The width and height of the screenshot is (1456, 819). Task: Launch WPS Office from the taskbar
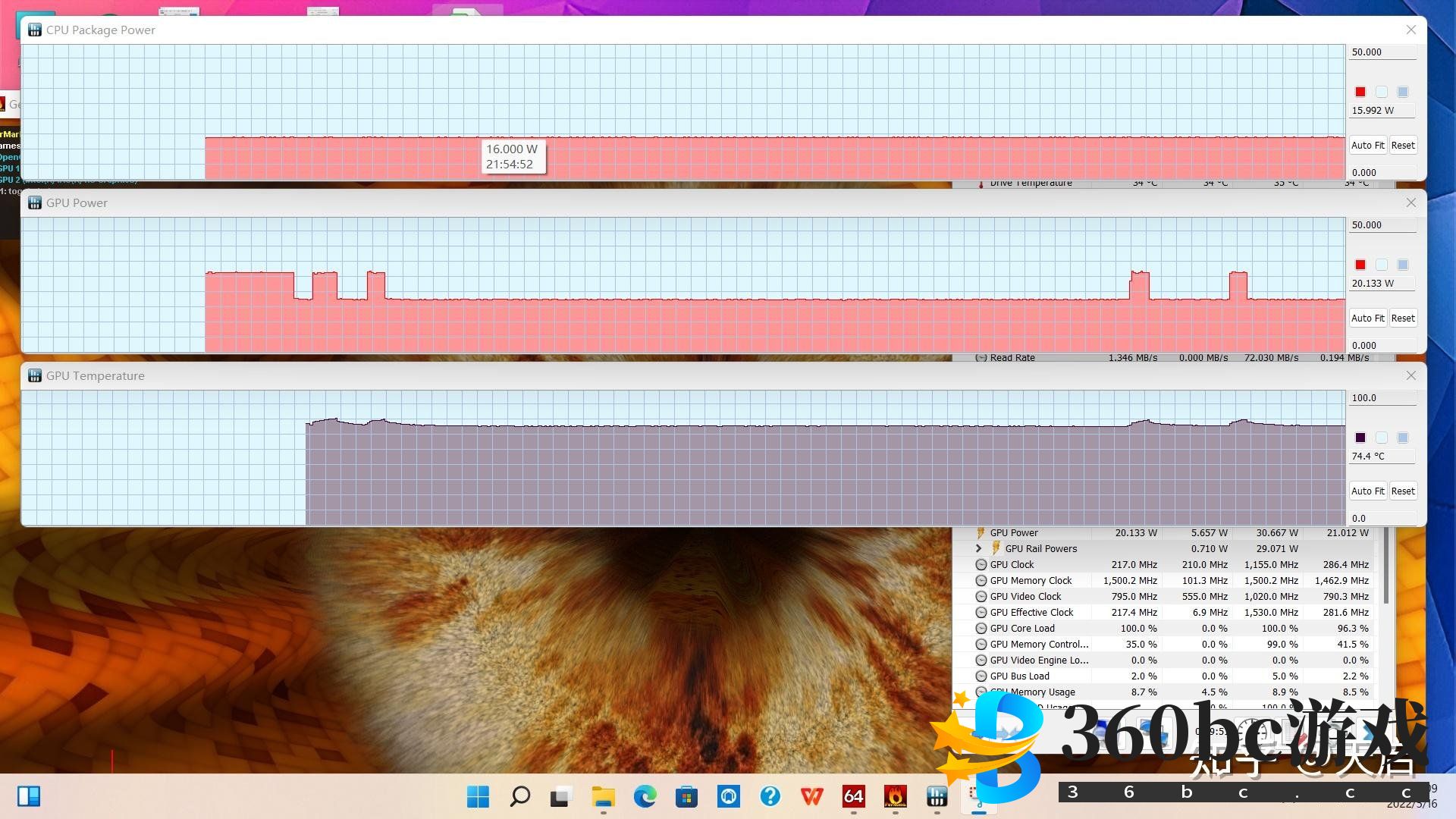tap(811, 796)
